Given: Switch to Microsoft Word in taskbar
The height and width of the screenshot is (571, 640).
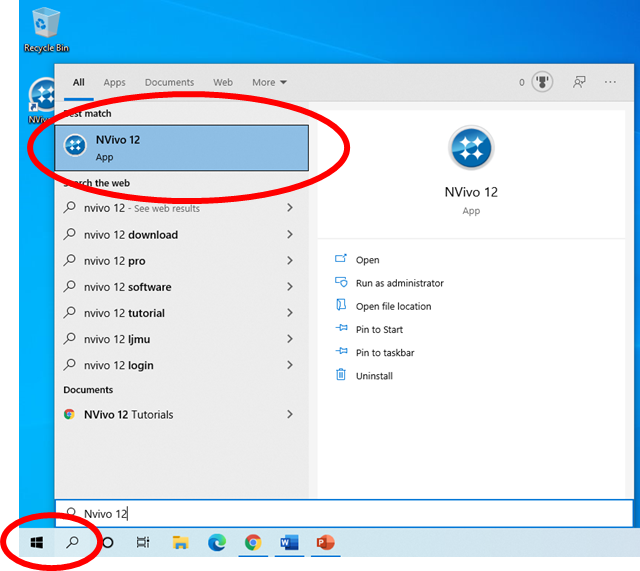Looking at the screenshot, I should pyautogui.click(x=289, y=542).
